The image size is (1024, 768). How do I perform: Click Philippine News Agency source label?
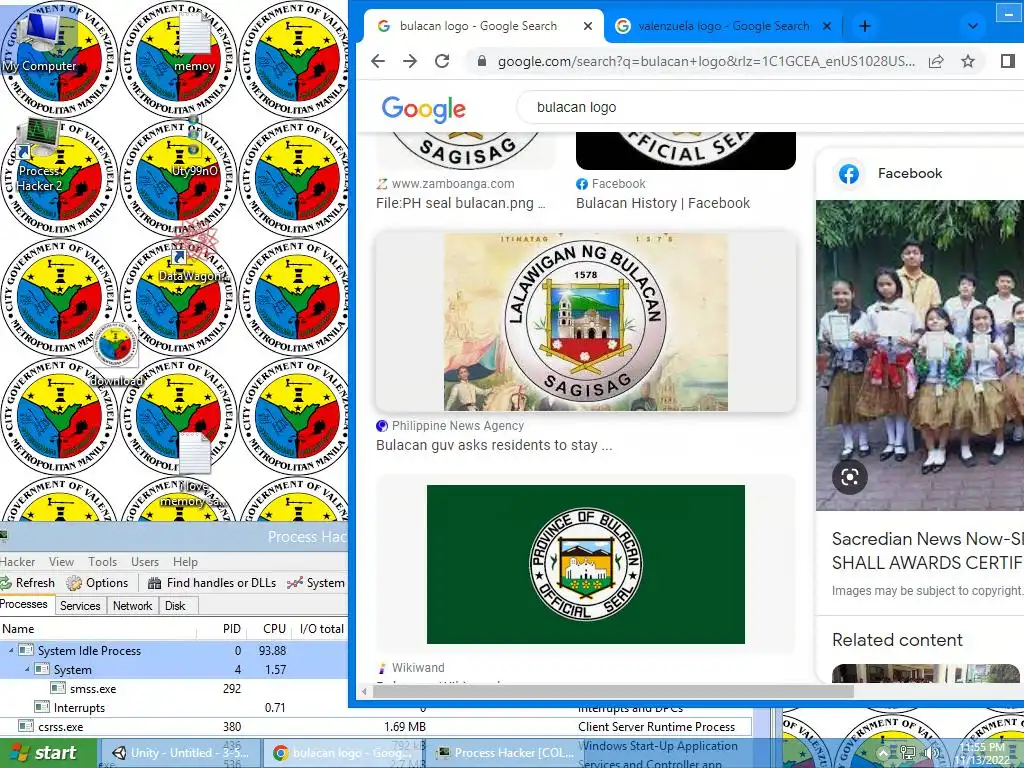458,426
